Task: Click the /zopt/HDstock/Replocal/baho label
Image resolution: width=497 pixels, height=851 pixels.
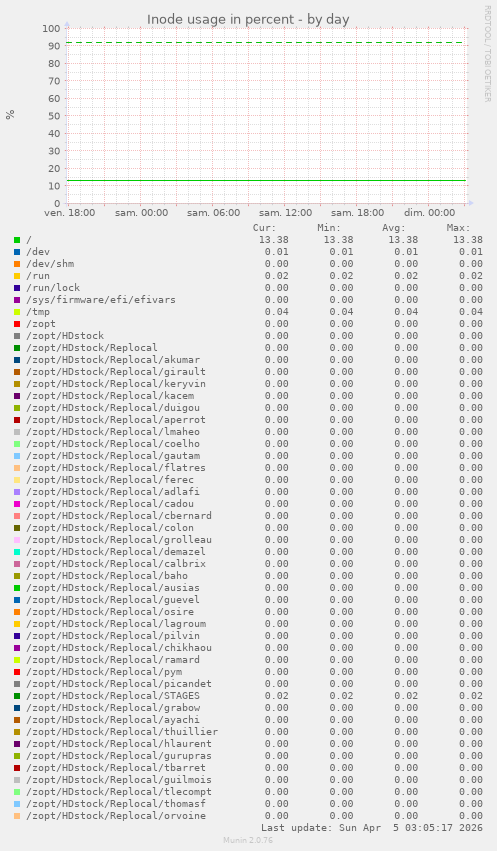Action: (x=107, y=575)
